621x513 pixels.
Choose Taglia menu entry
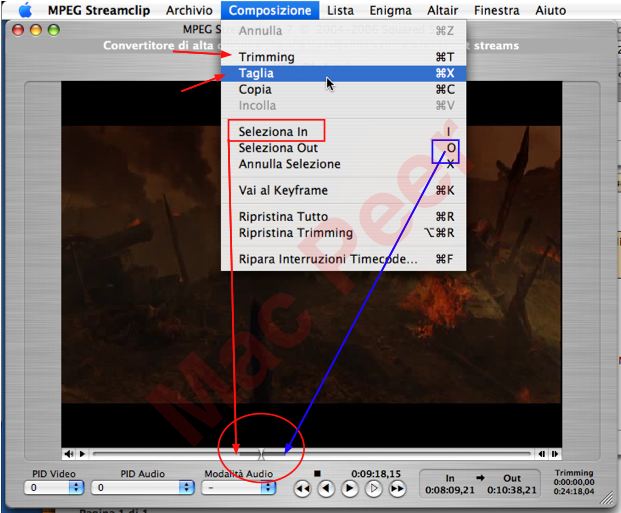pos(343,73)
